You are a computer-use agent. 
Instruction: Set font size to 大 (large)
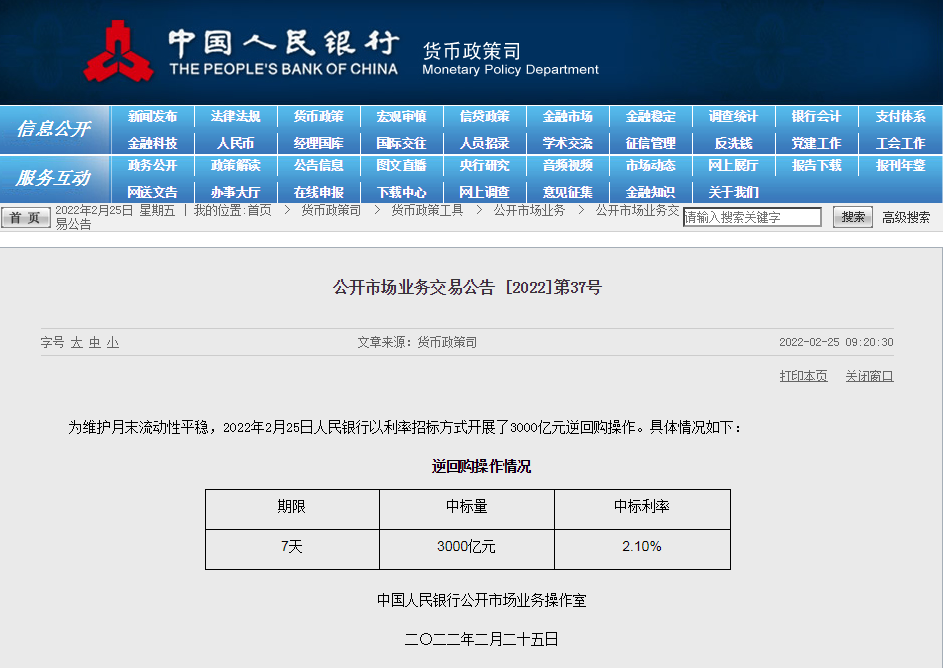click(76, 342)
